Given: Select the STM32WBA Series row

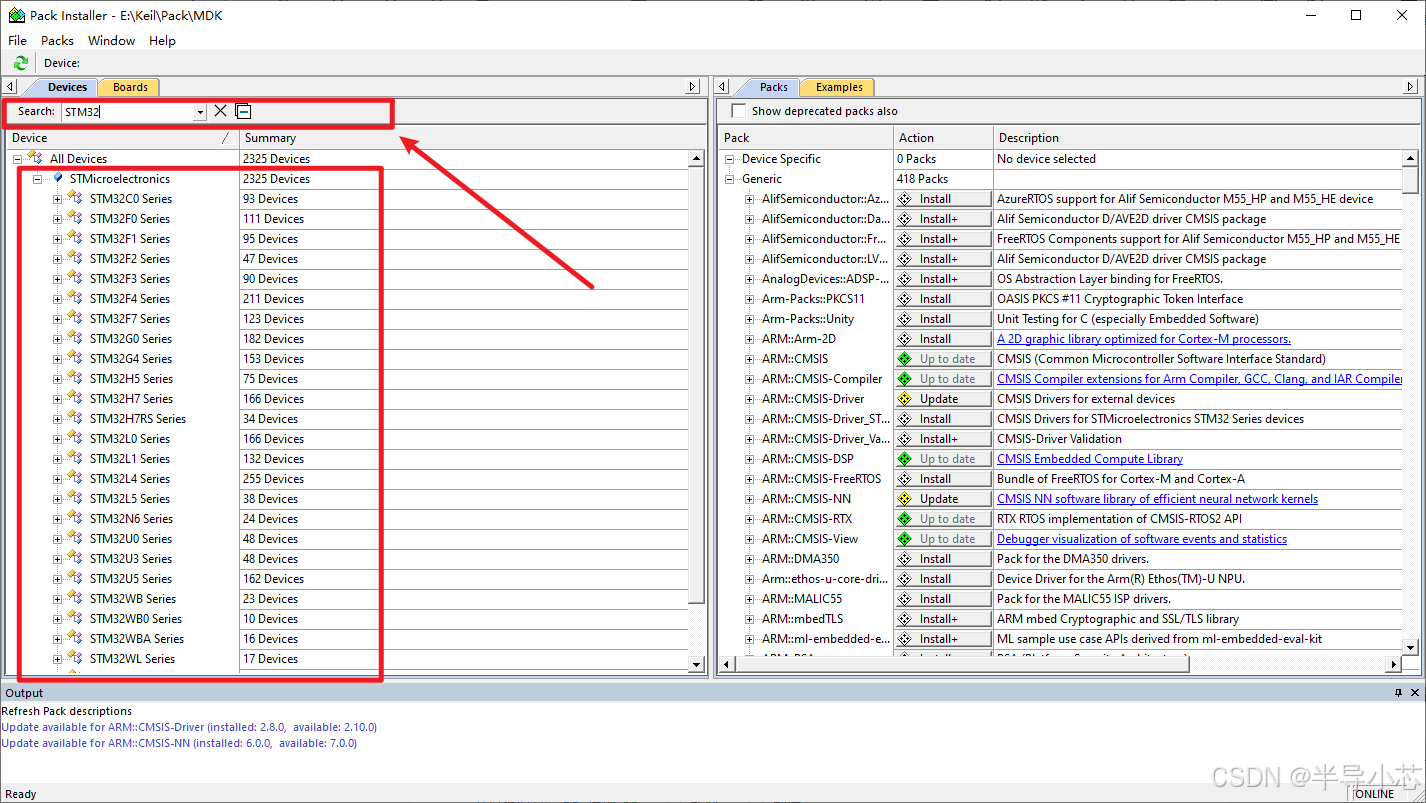Looking at the screenshot, I should point(137,639).
